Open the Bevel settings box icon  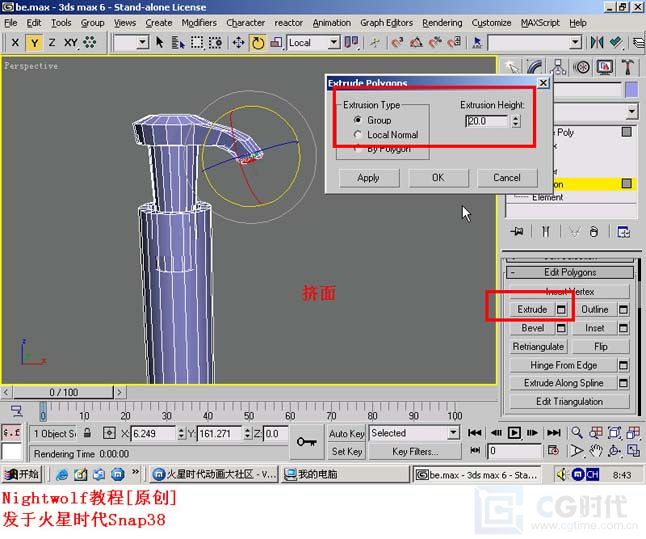(x=561, y=328)
